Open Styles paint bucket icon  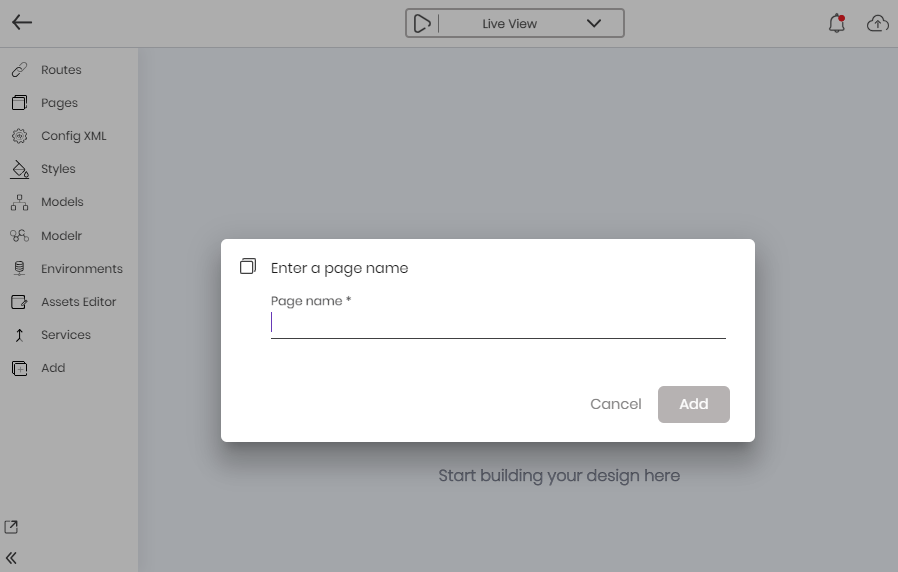coord(19,169)
